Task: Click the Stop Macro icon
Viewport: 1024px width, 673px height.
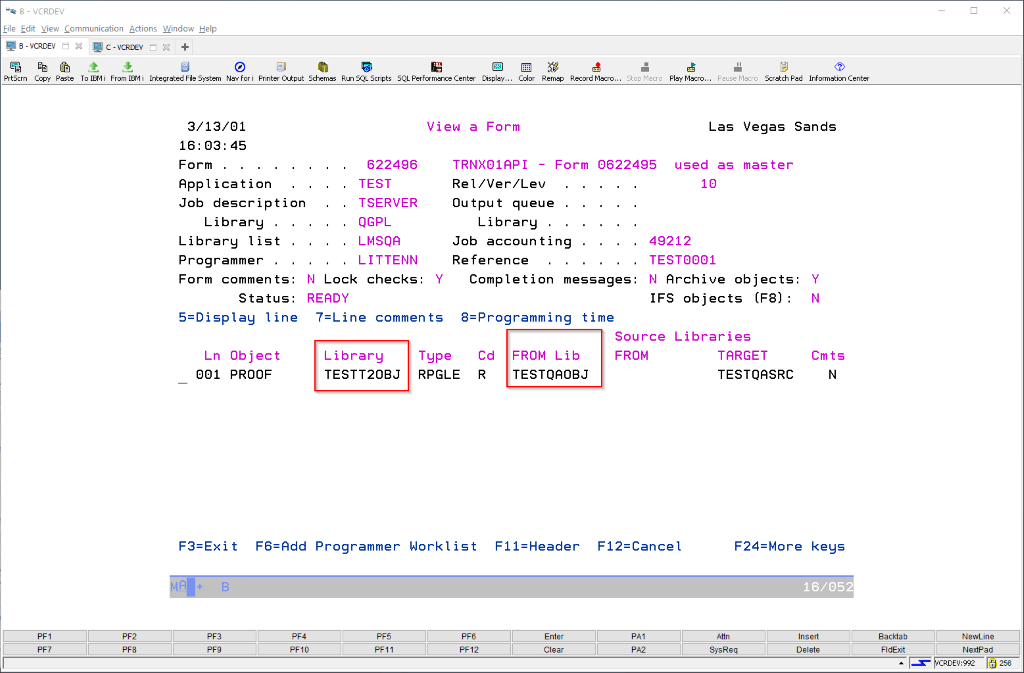Action: (x=645, y=71)
